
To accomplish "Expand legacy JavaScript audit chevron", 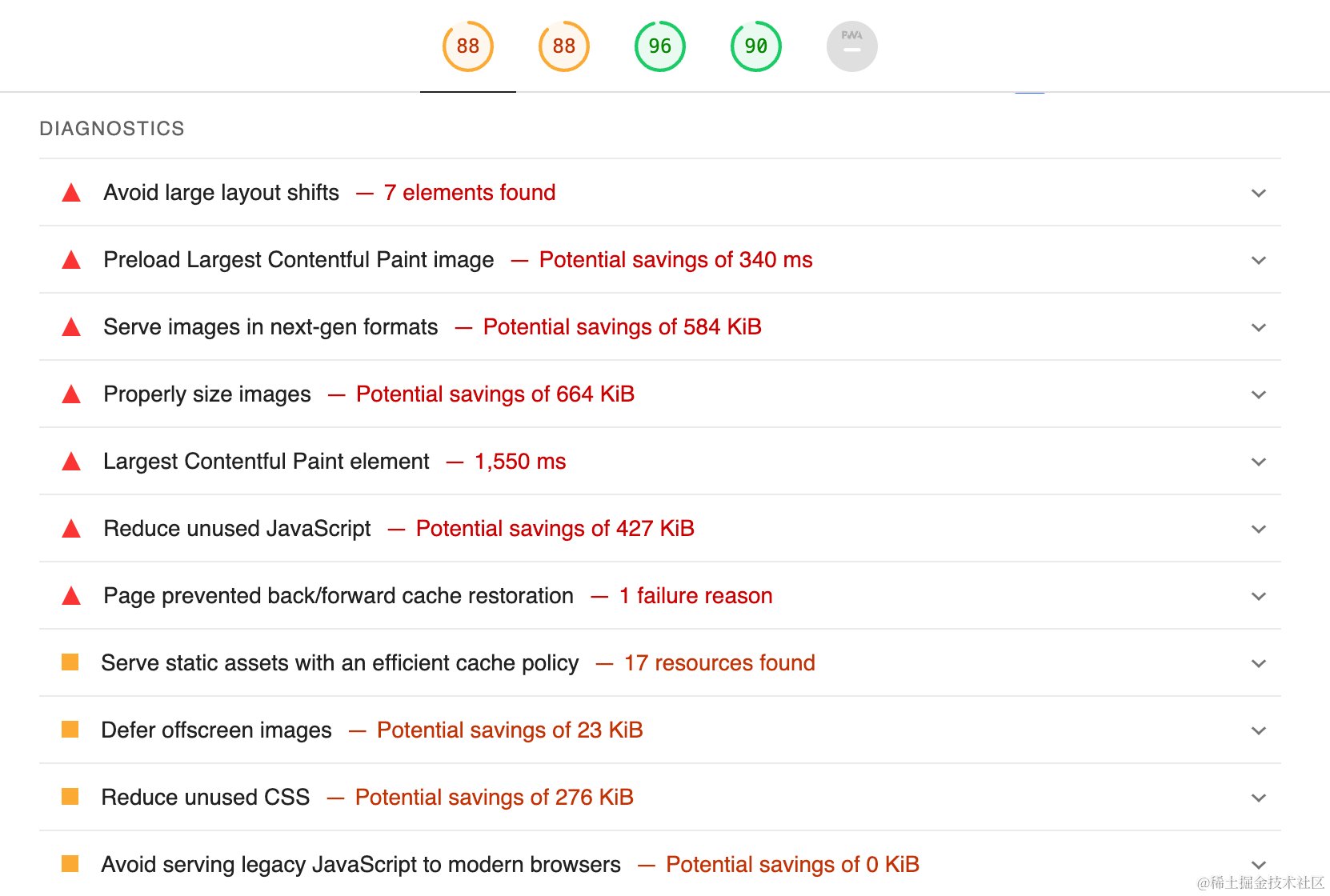I will [x=1259, y=865].
